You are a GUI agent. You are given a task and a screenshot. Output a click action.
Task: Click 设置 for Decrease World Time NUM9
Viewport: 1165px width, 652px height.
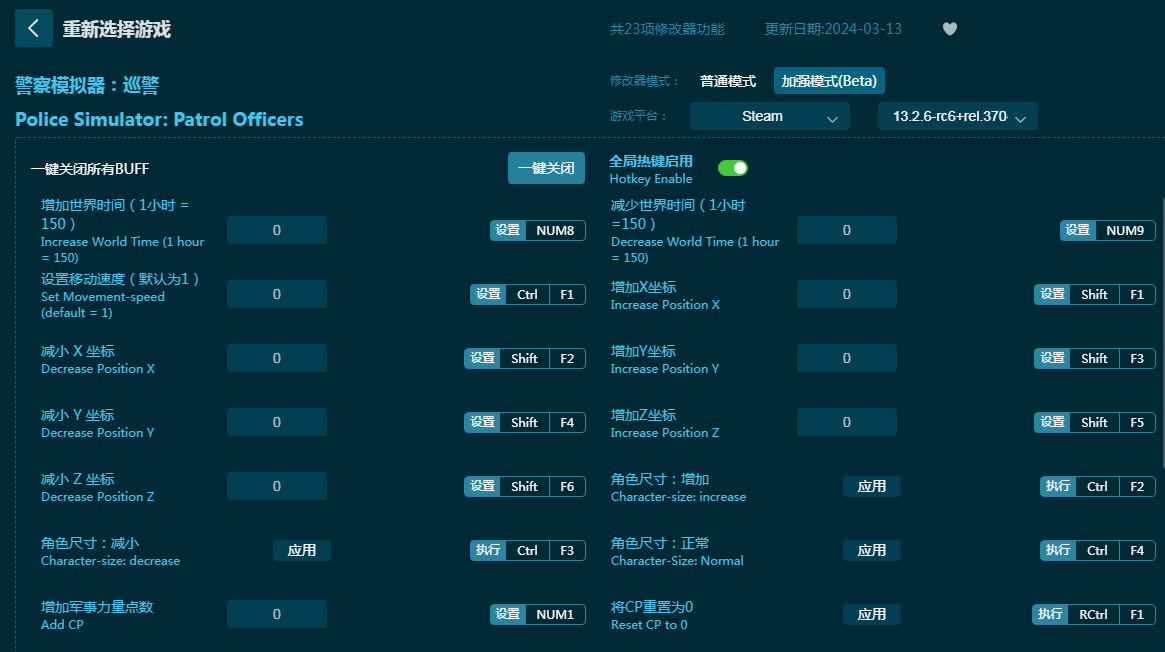[1078, 230]
